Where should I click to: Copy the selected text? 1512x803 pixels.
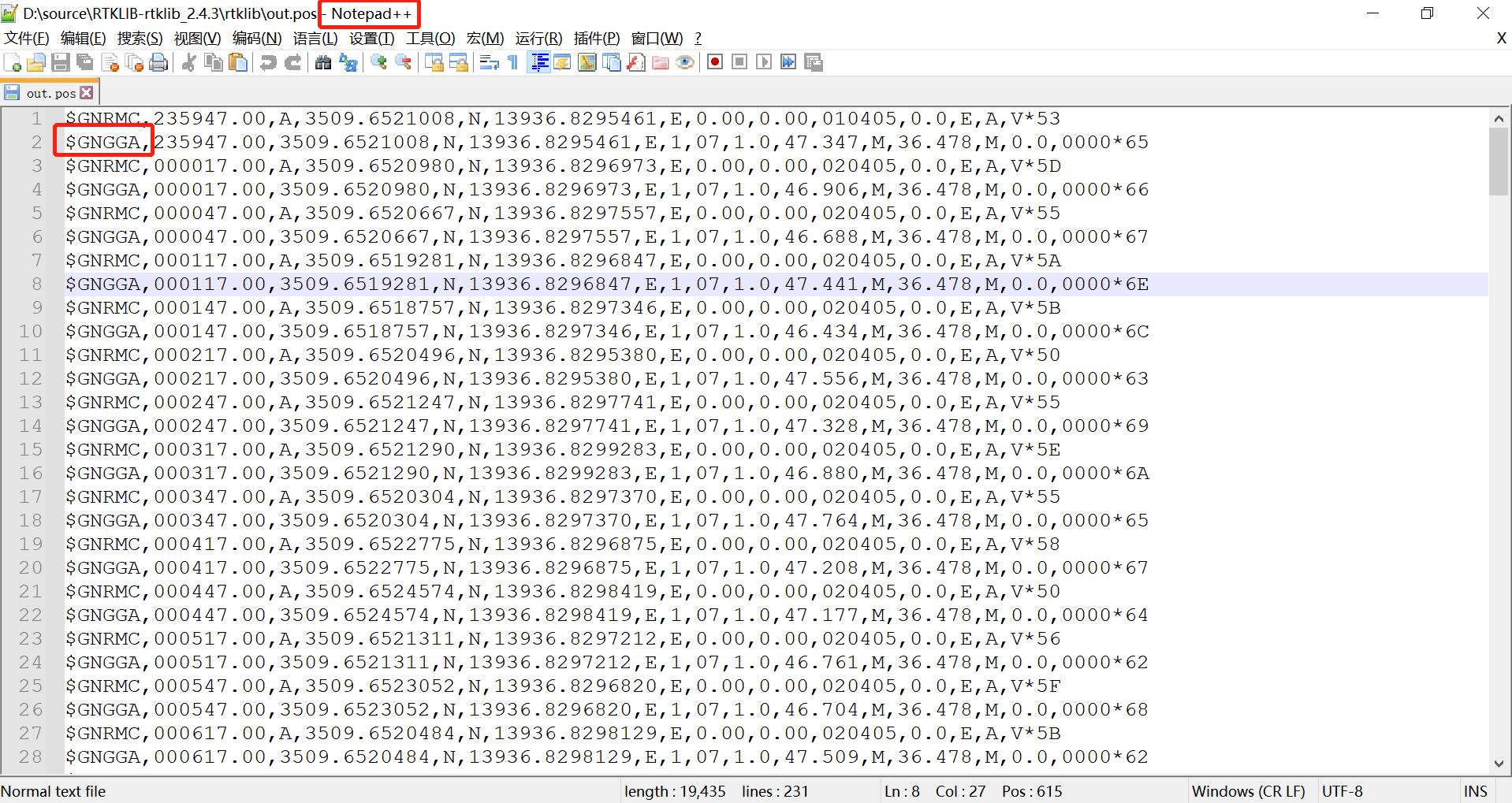click(214, 62)
